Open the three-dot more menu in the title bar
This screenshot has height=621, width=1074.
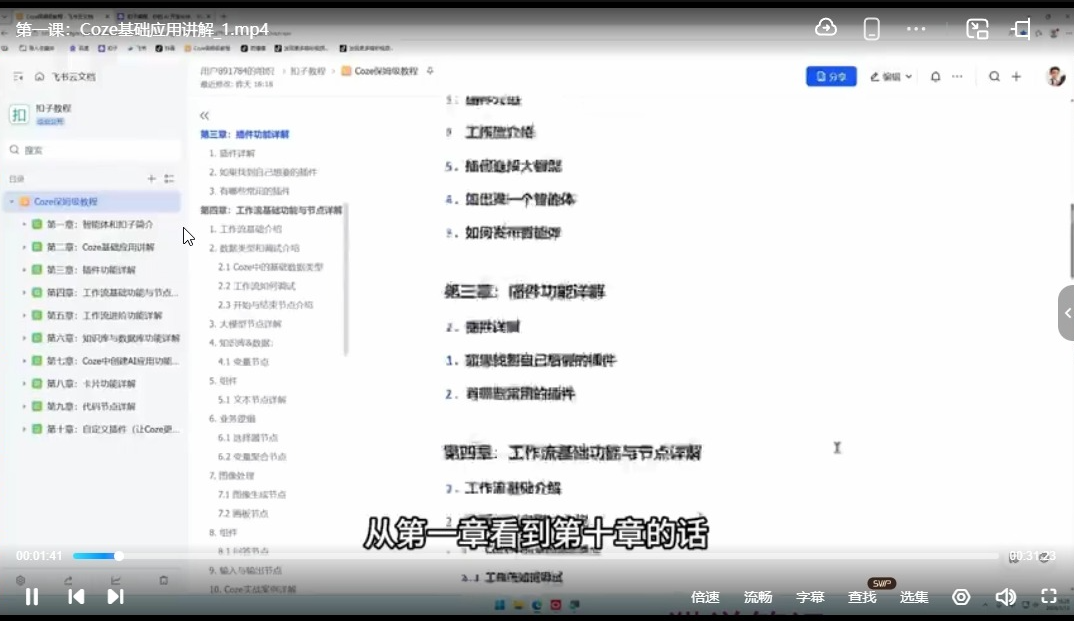(x=916, y=28)
